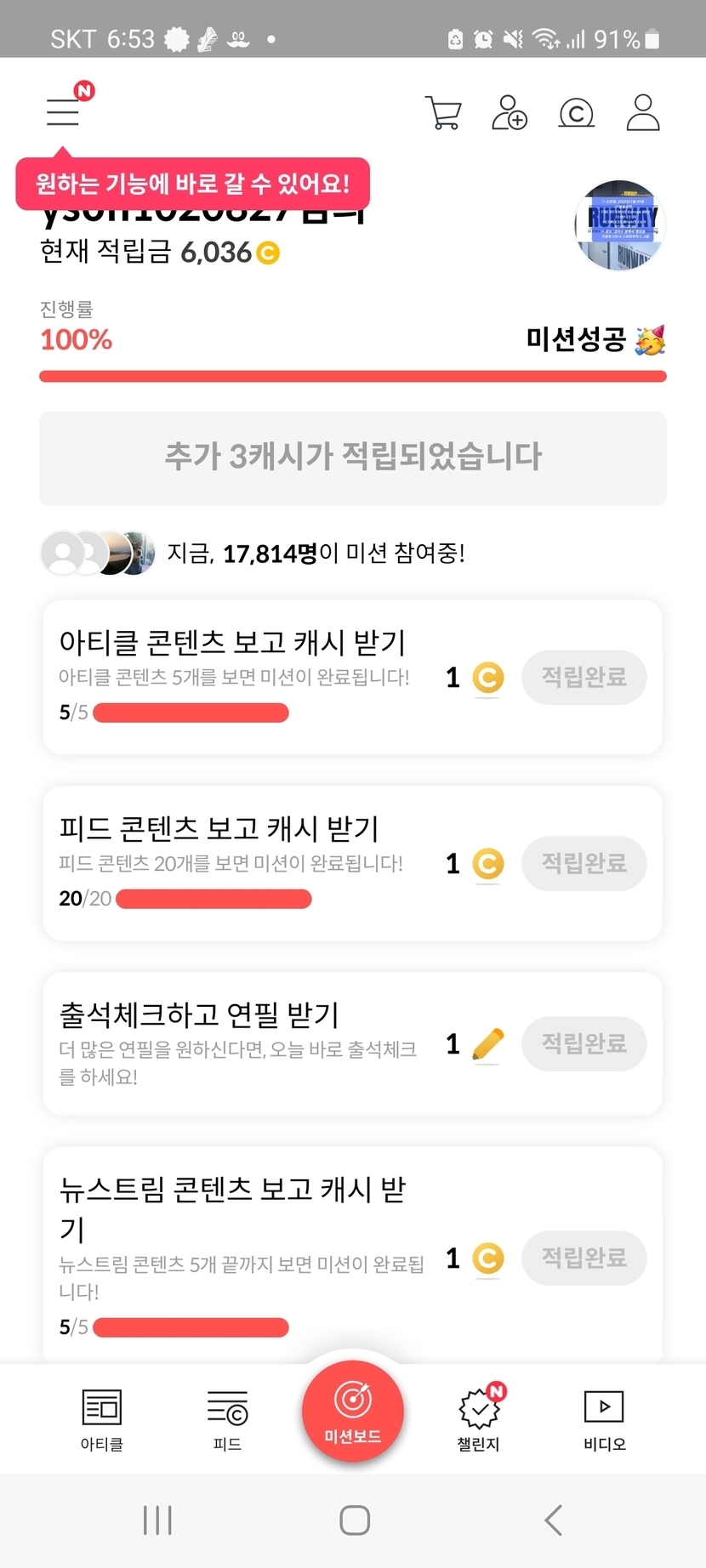Tap 적립완료 button for 아티클 콘텐츠 mission
The width and height of the screenshot is (706, 1568).
click(584, 678)
